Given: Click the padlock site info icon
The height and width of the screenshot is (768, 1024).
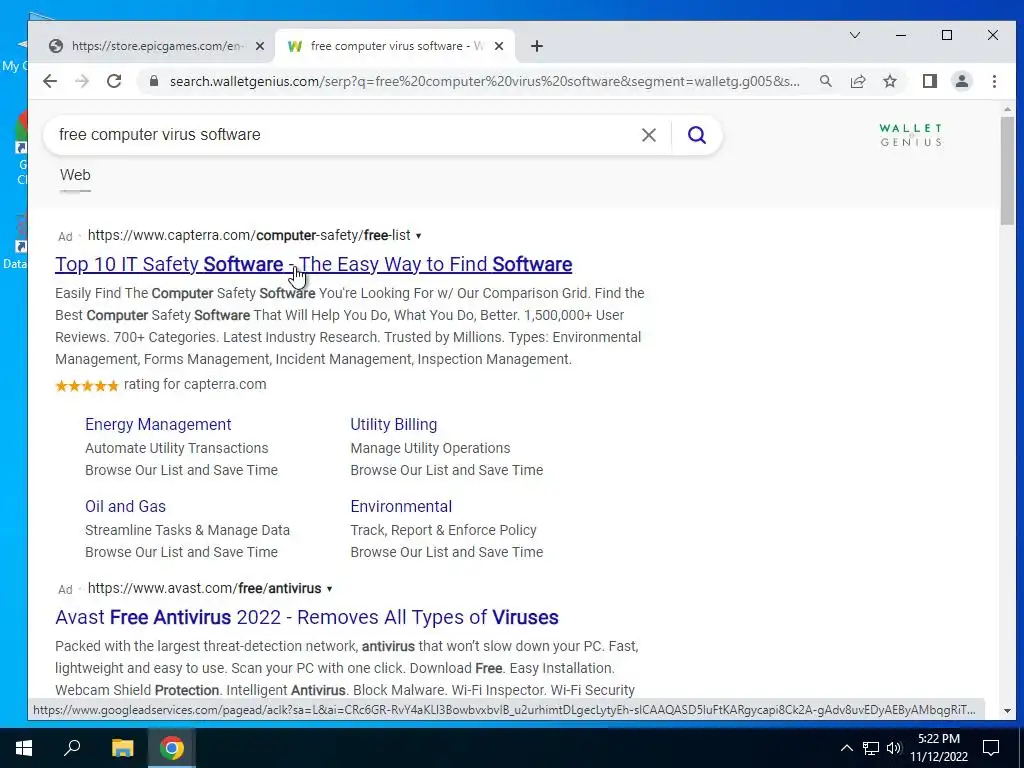Looking at the screenshot, I should coord(154,82).
